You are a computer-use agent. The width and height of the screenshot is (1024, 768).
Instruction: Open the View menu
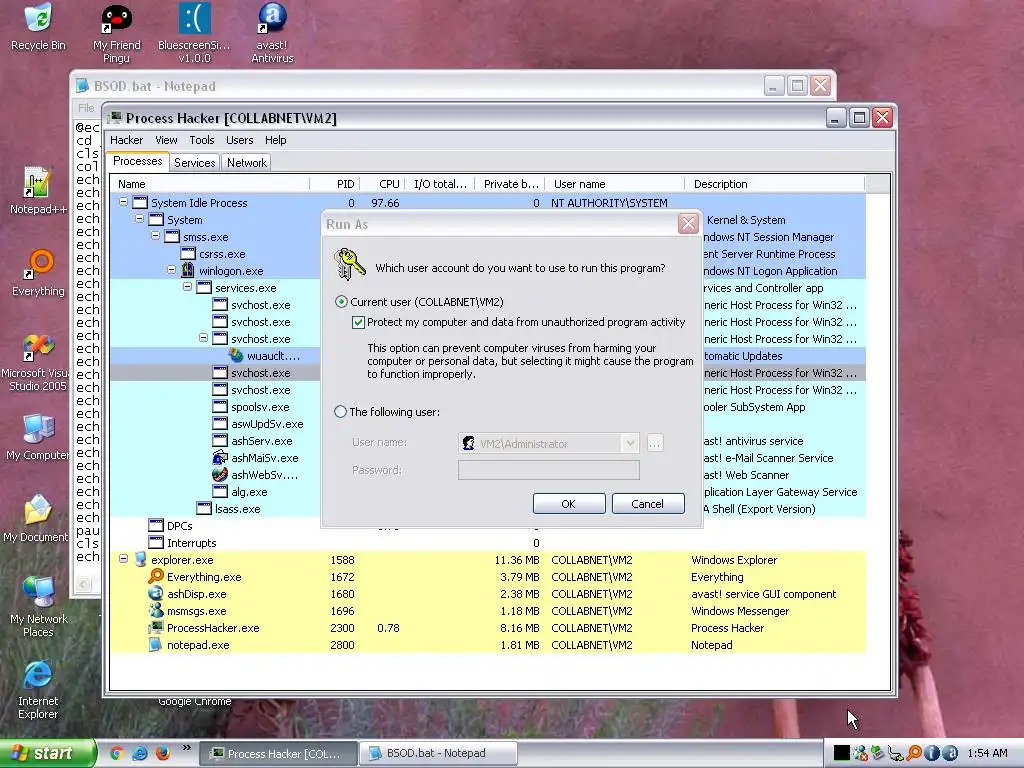(166, 140)
